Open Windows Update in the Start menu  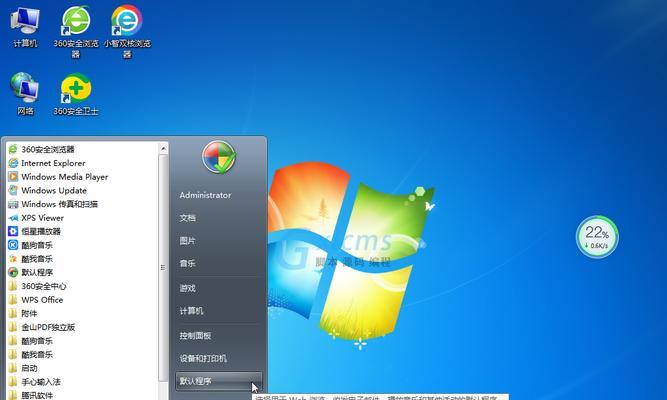click(x=83, y=190)
